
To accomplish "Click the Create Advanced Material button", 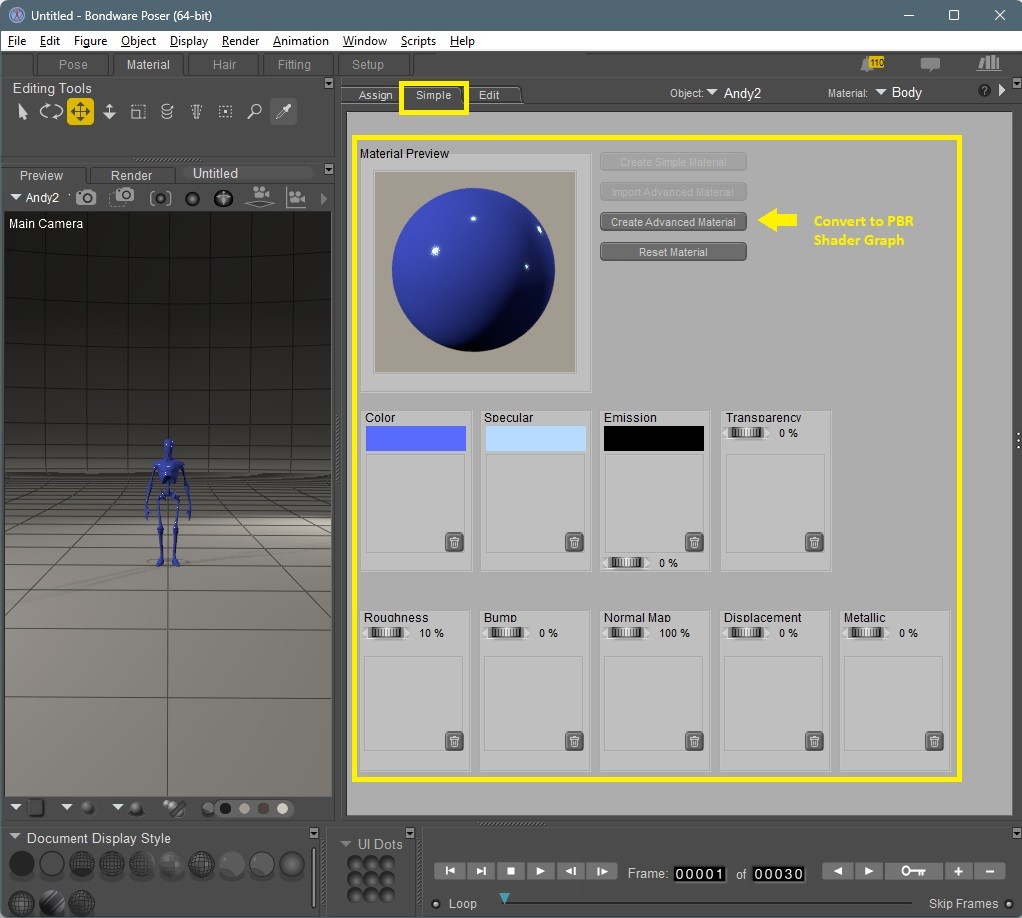I will pyautogui.click(x=673, y=222).
